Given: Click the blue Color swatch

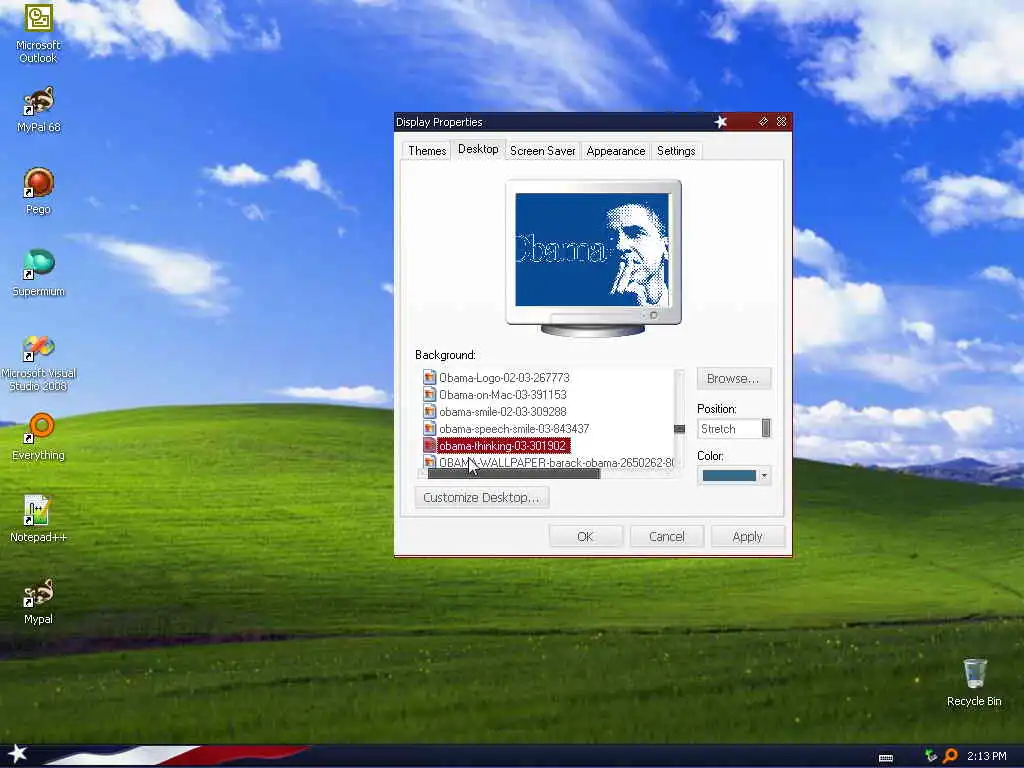Looking at the screenshot, I should 729,475.
